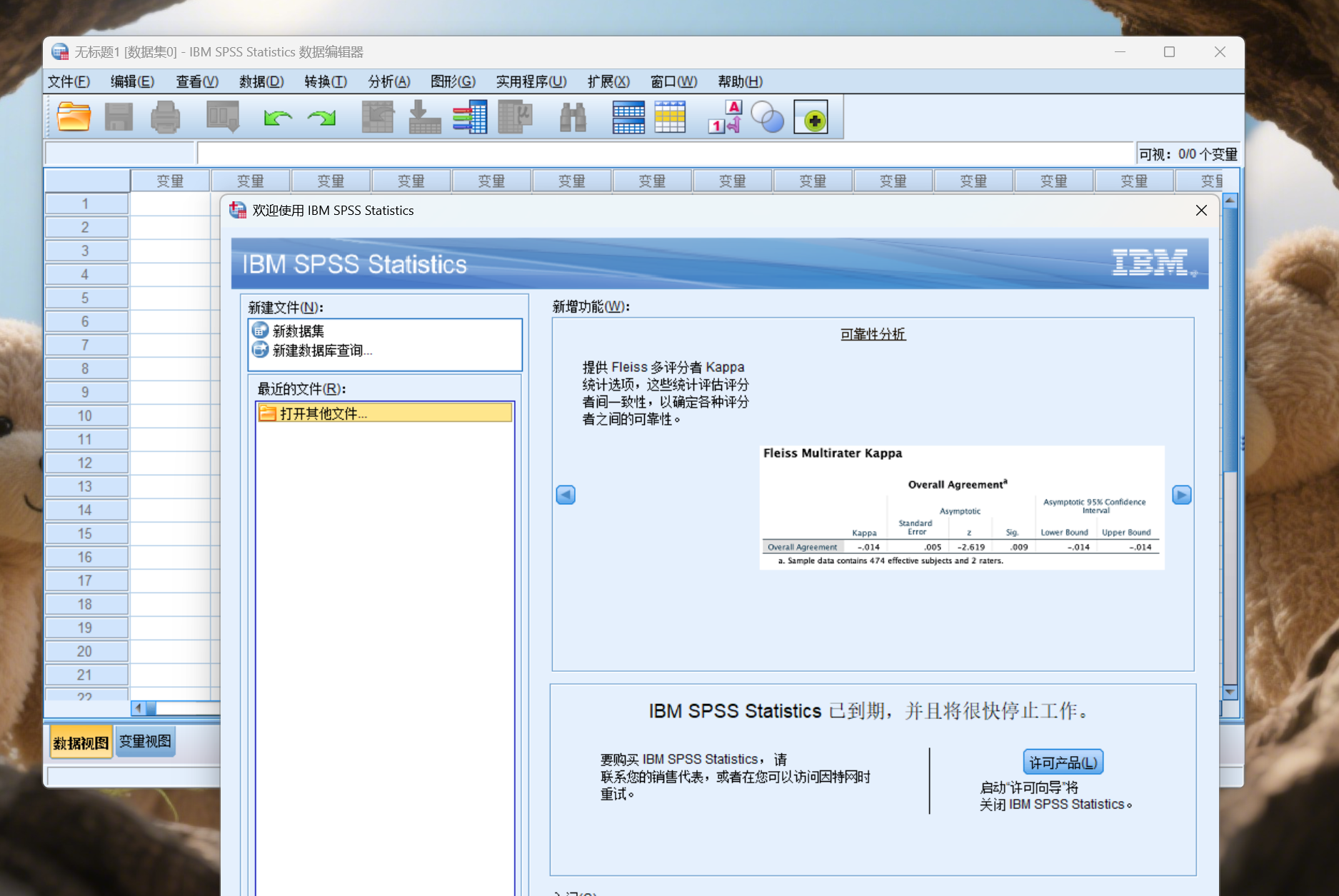Click the vertical scrollbar down arrow
This screenshot has height=896, width=1339.
click(1230, 692)
